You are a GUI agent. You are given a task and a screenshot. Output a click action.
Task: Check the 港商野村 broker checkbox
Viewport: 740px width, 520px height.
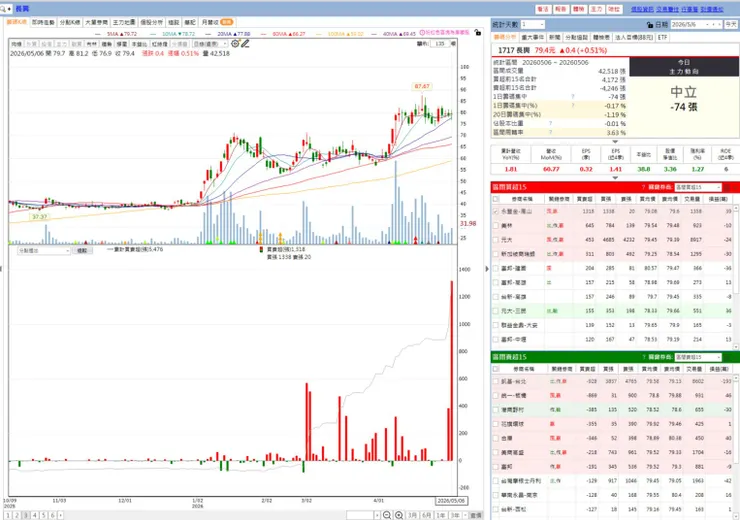pos(496,410)
